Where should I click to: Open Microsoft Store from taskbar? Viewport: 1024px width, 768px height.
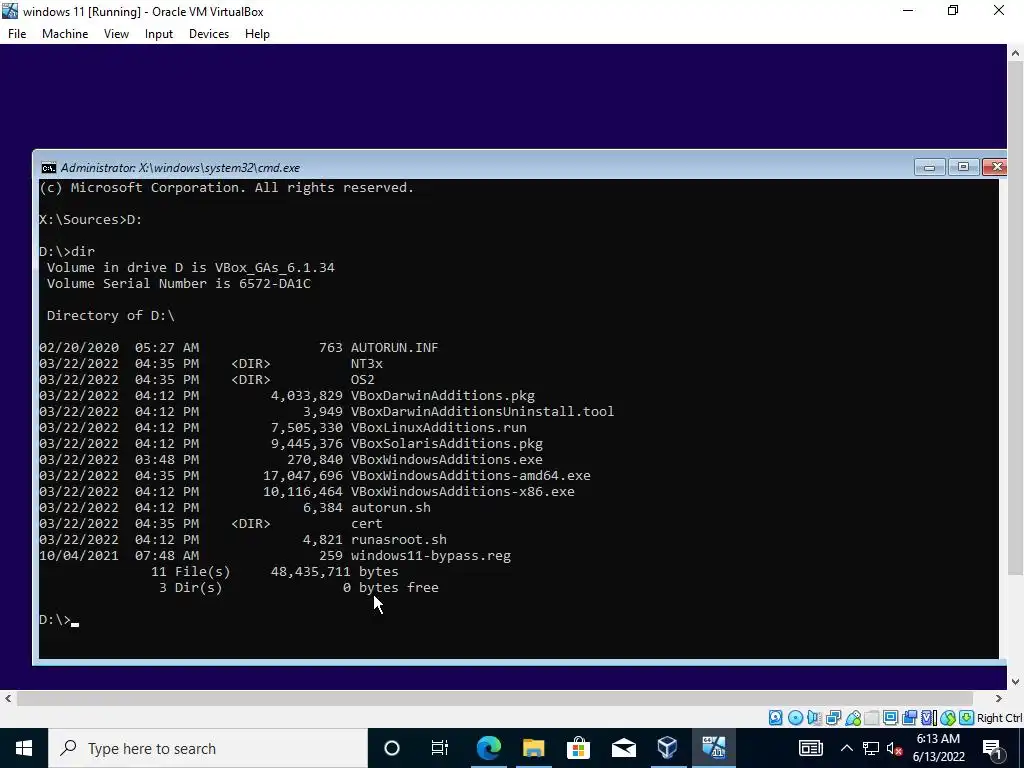tap(578, 748)
